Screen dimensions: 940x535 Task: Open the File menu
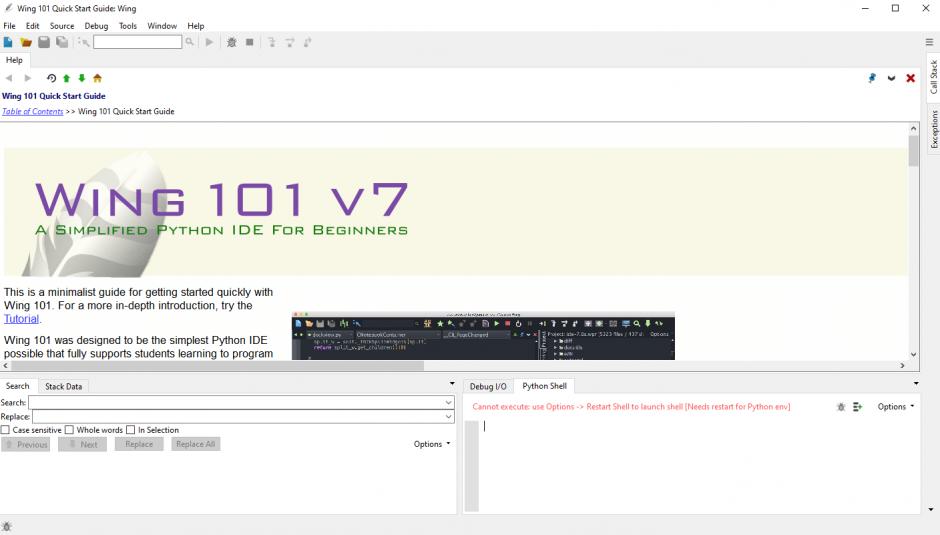(10, 26)
